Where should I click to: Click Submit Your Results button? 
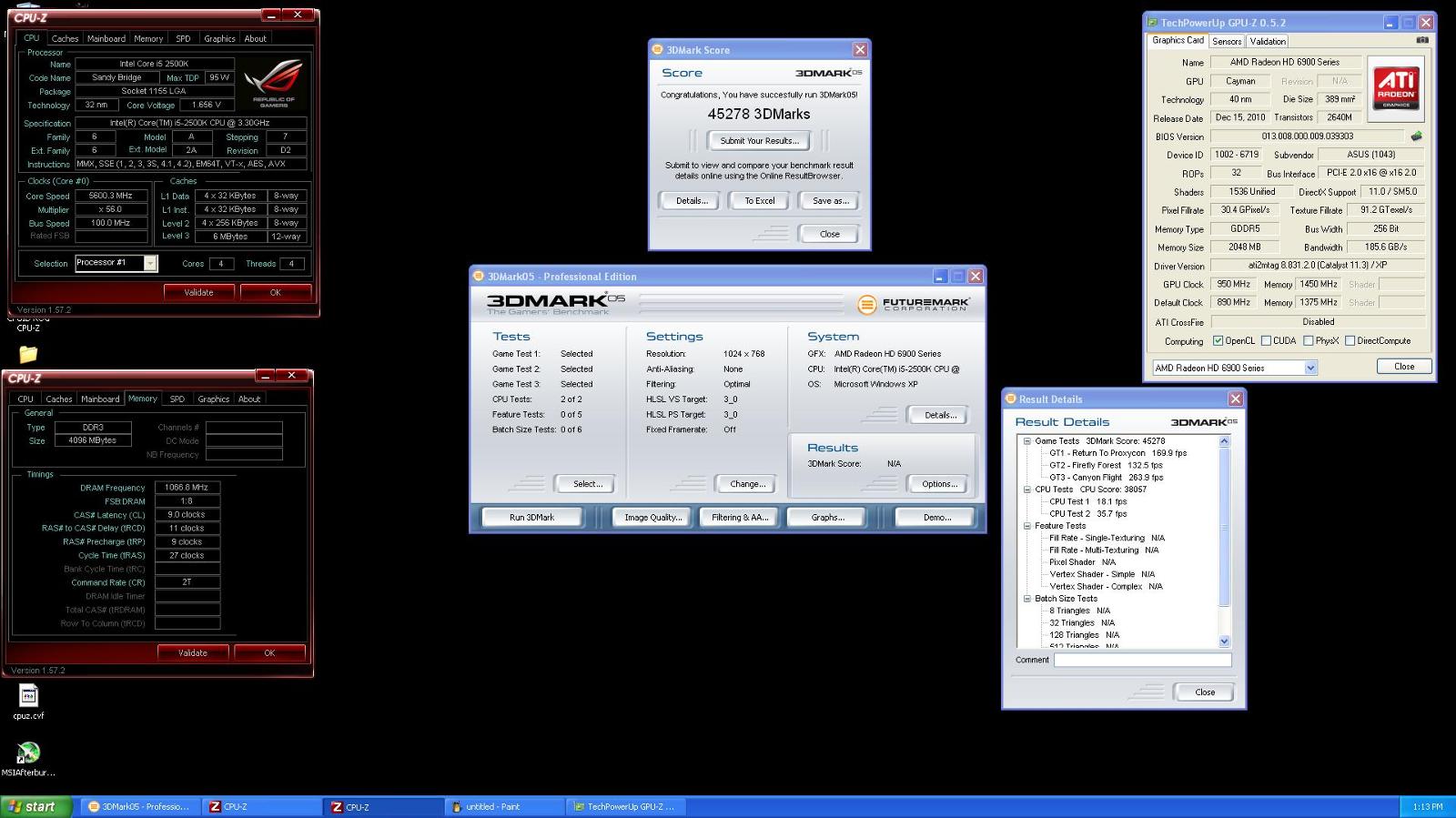point(760,141)
